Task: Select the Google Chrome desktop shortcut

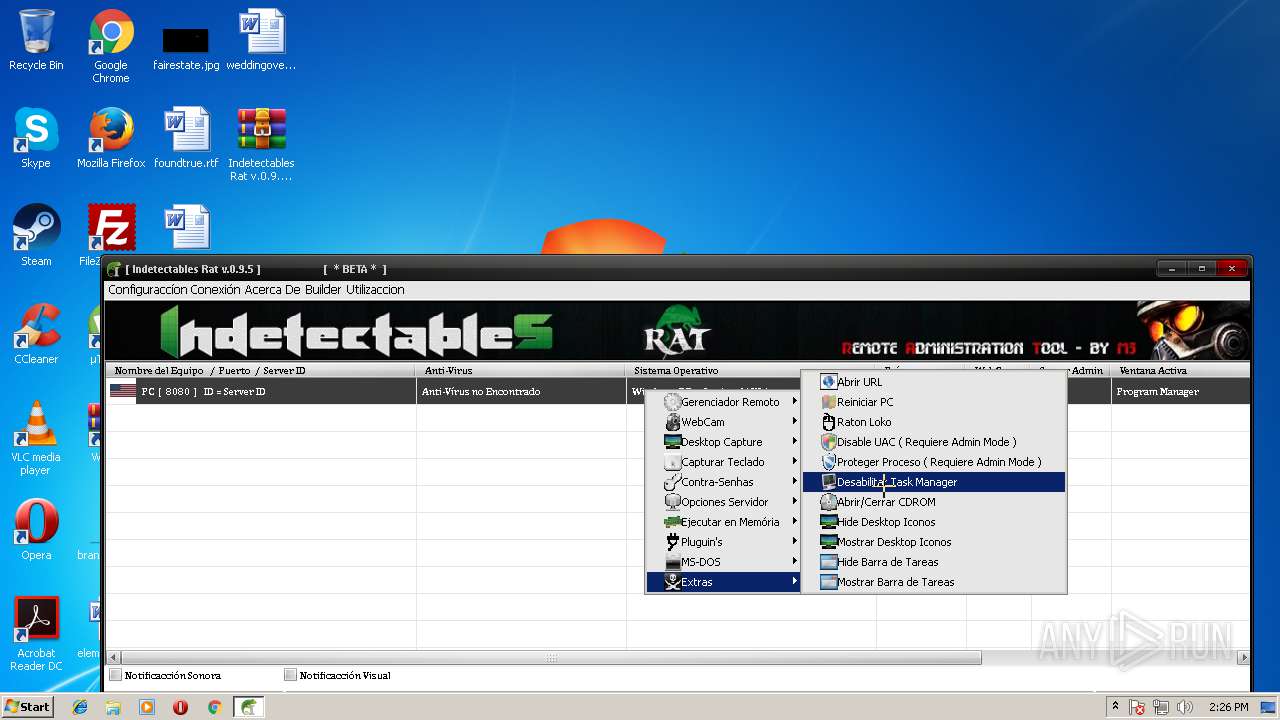Action: tap(111, 46)
